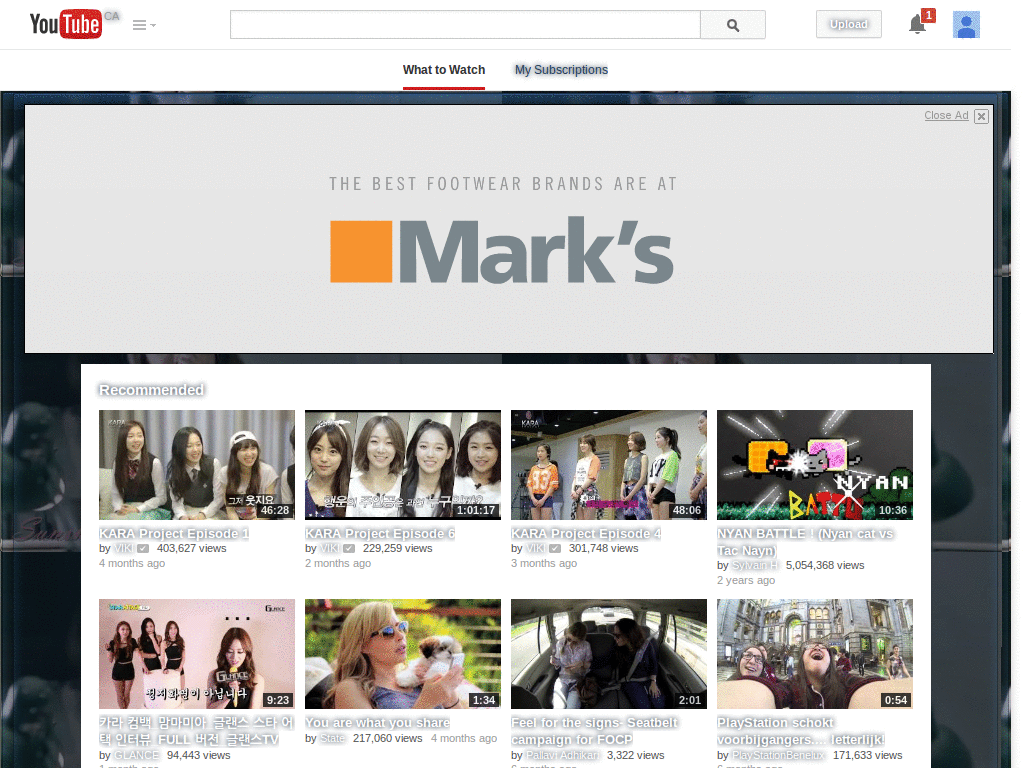Open the YouTube home logo

[x=66, y=24]
